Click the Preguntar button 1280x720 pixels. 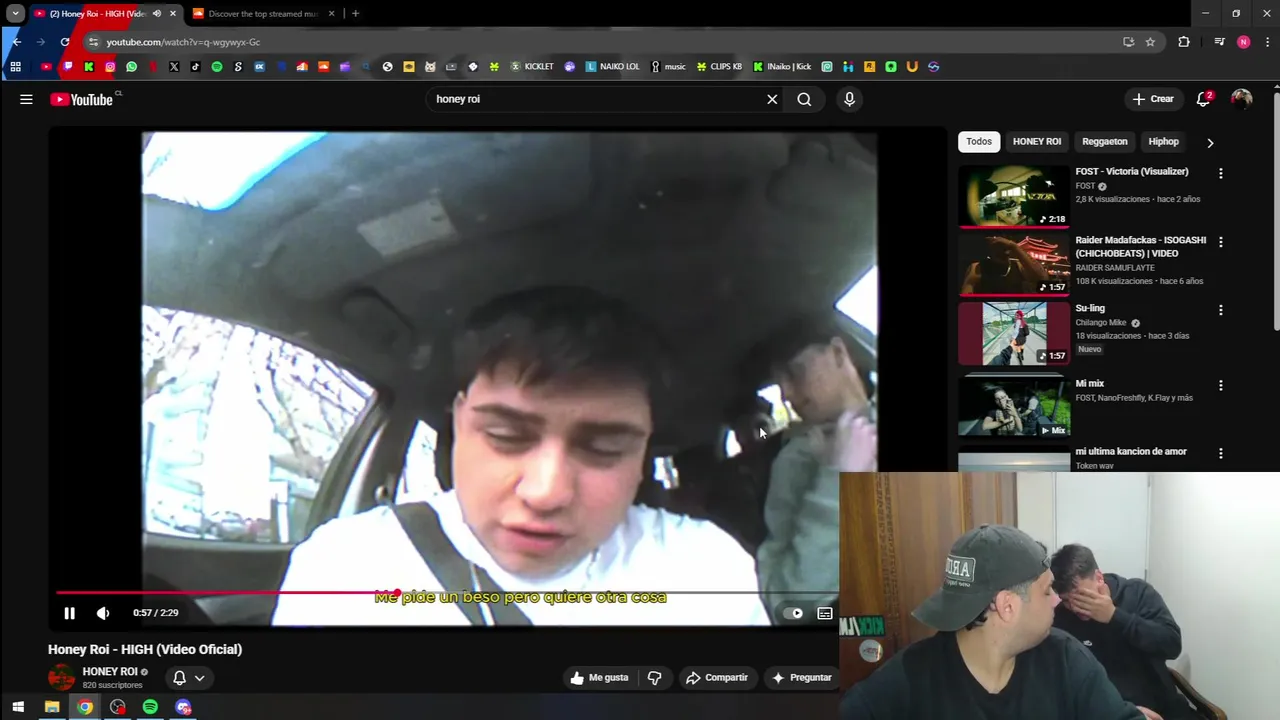801,678
